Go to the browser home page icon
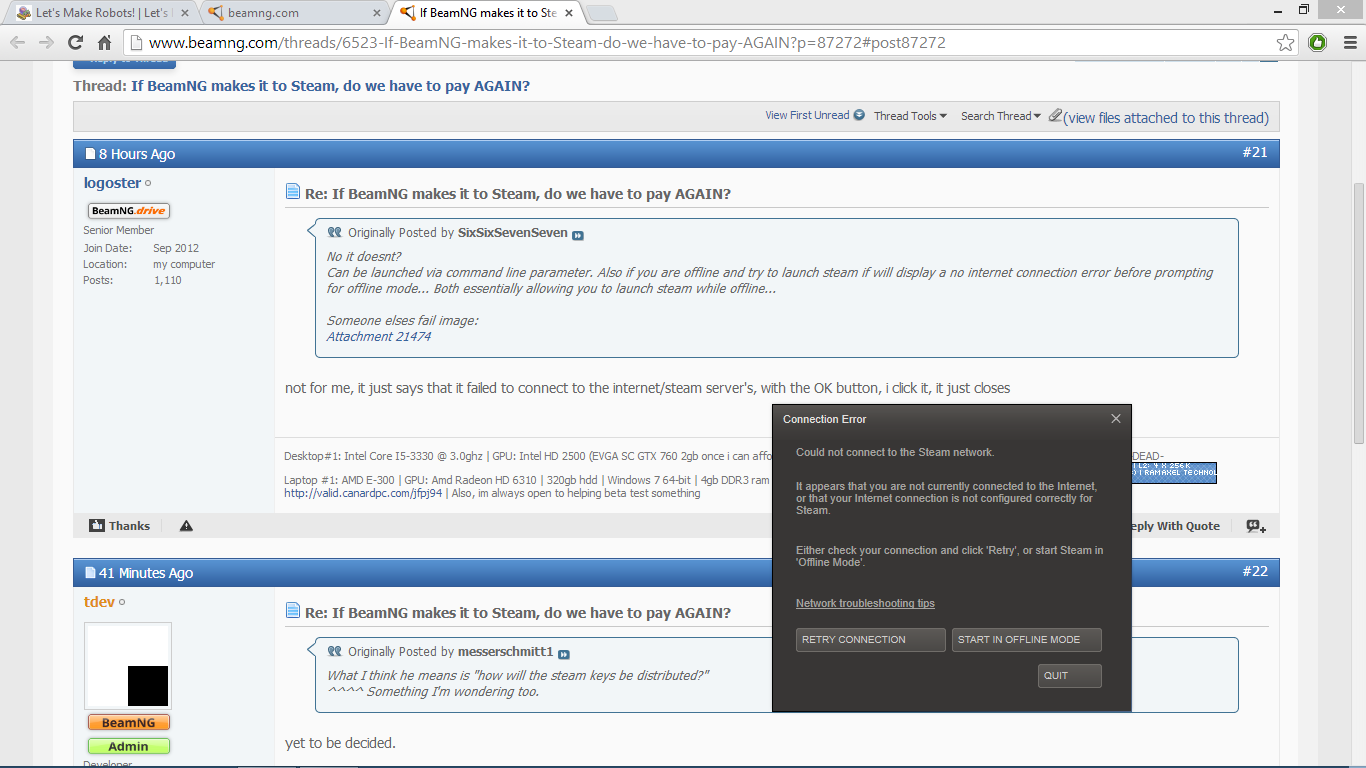 104,43
